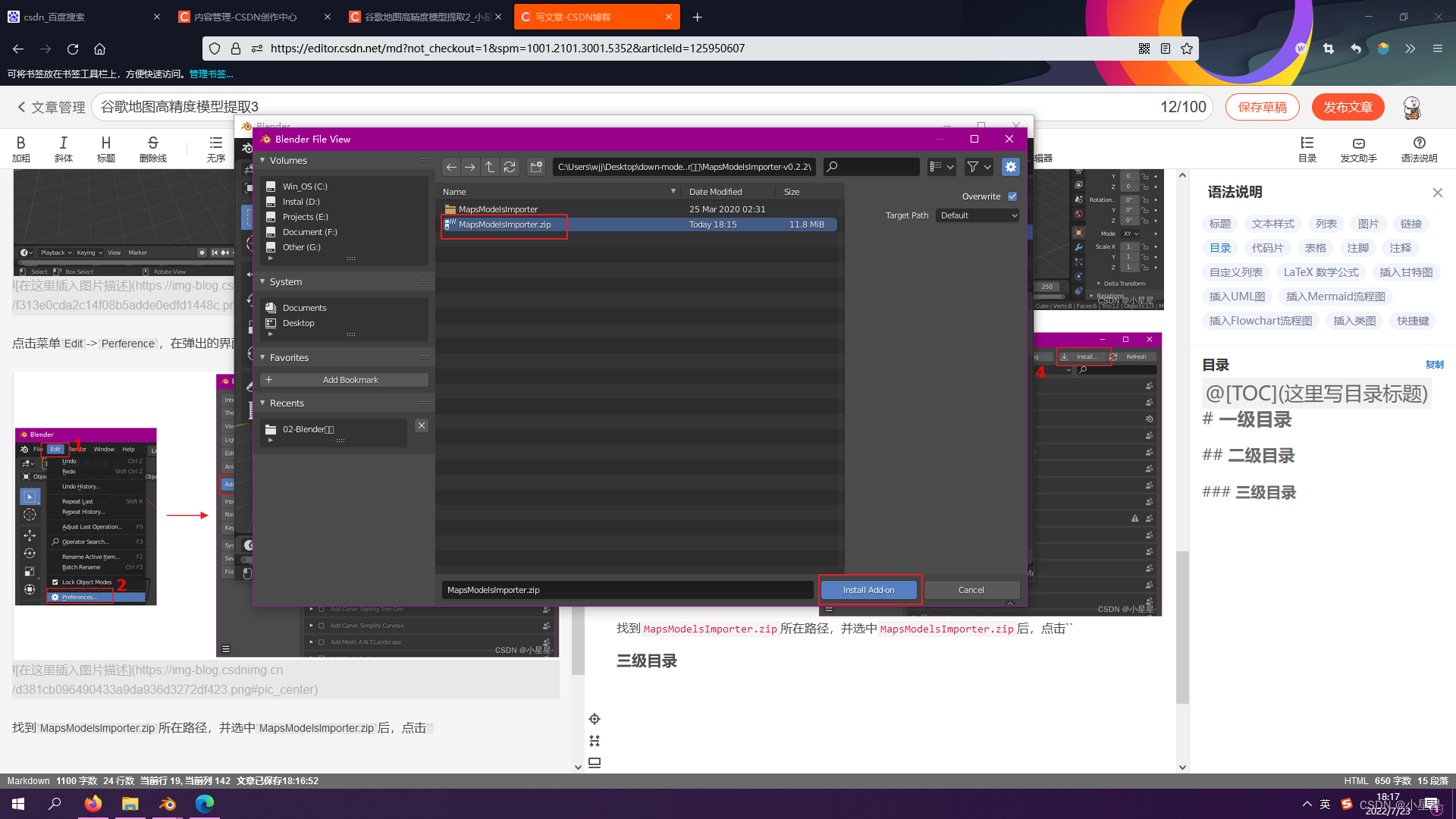Clear the Recents list with X button
The width and height of the screenshot is (1456, 819).
point(422,425)
